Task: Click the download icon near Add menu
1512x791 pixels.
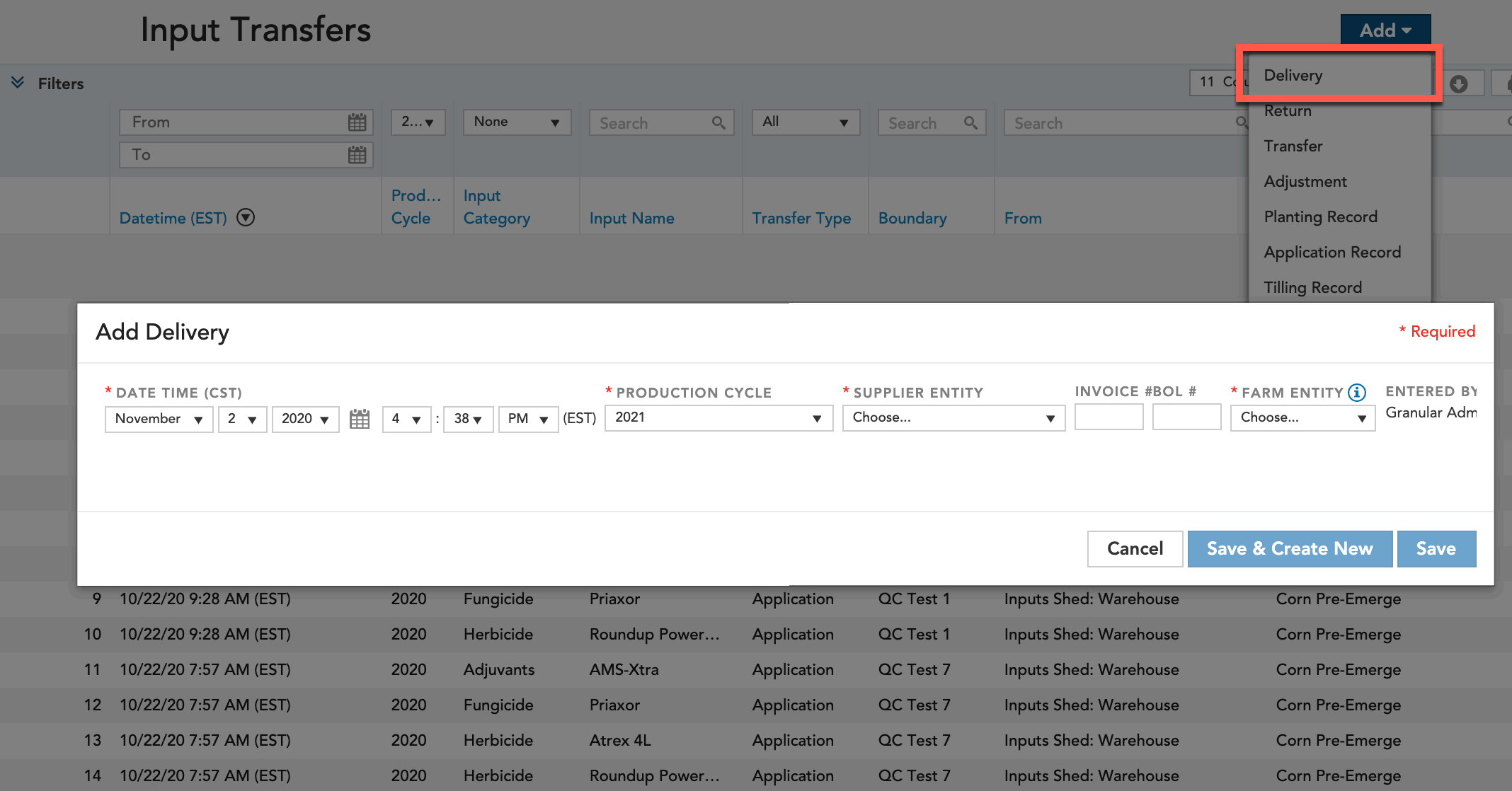Action: pos(1459,83)
